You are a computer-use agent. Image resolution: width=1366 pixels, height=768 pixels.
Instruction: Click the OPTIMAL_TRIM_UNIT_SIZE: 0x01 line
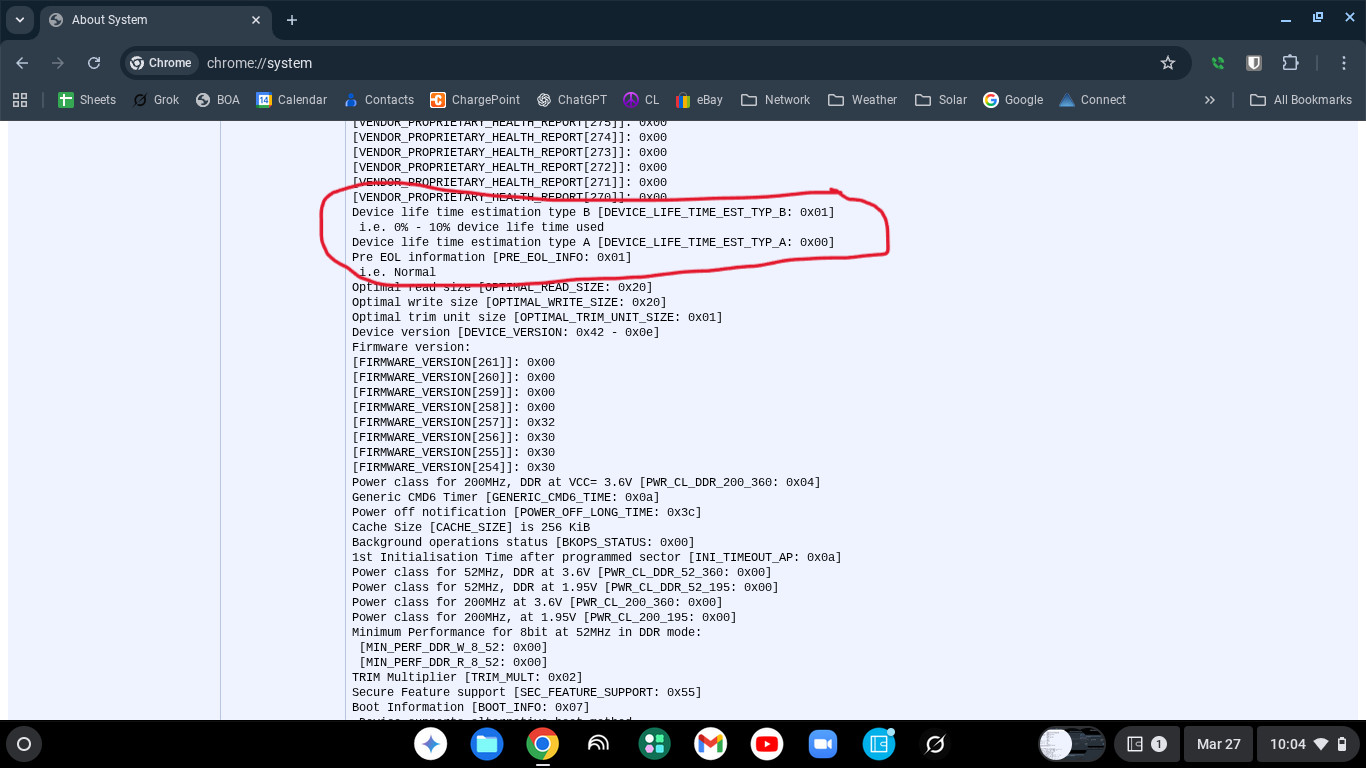537,317
